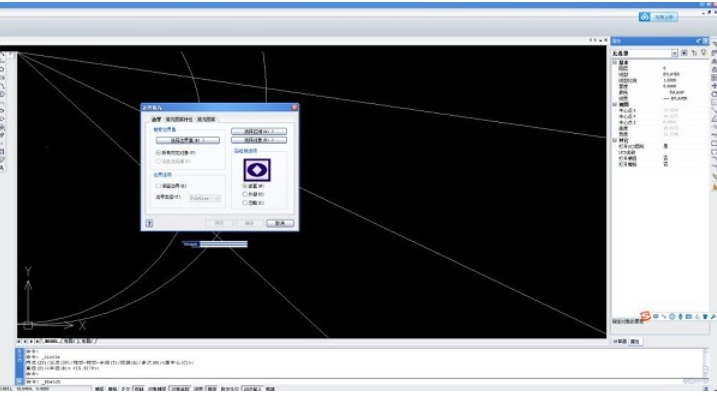Click the help question mark icon in dialog

pos(150,223)
